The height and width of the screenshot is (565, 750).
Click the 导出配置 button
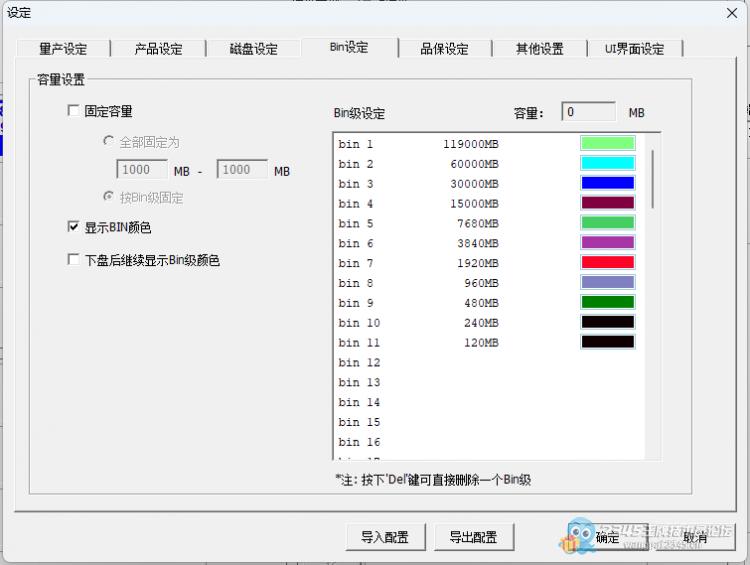(473, 537)
